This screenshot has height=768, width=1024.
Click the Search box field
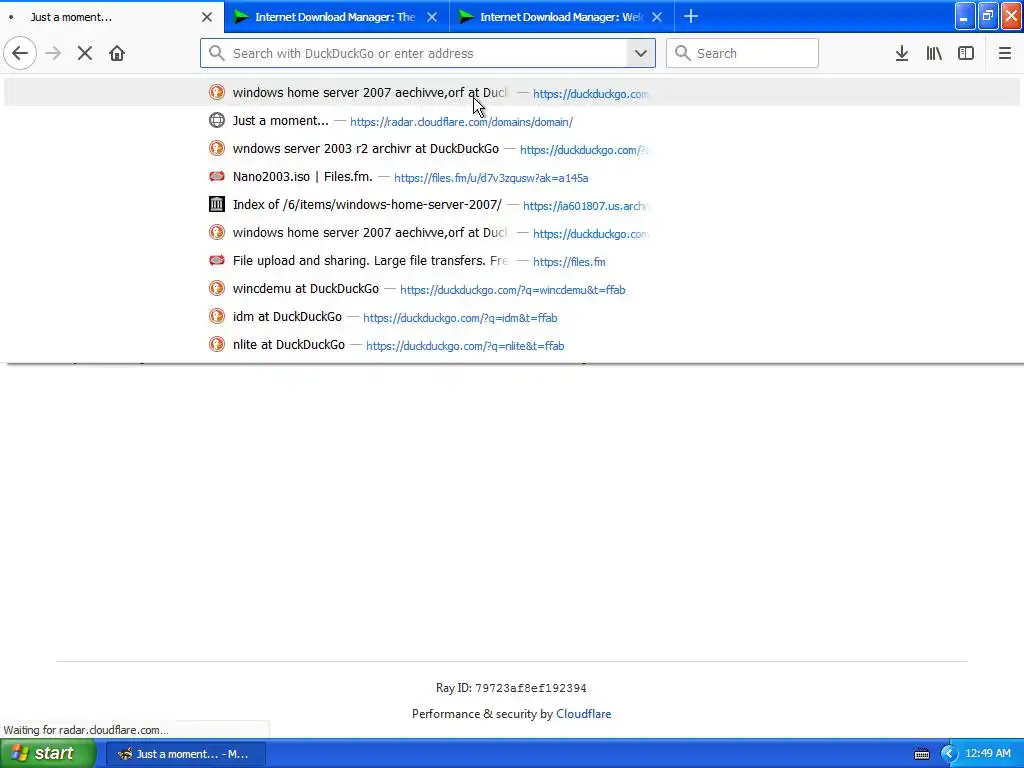pos(742,53)
